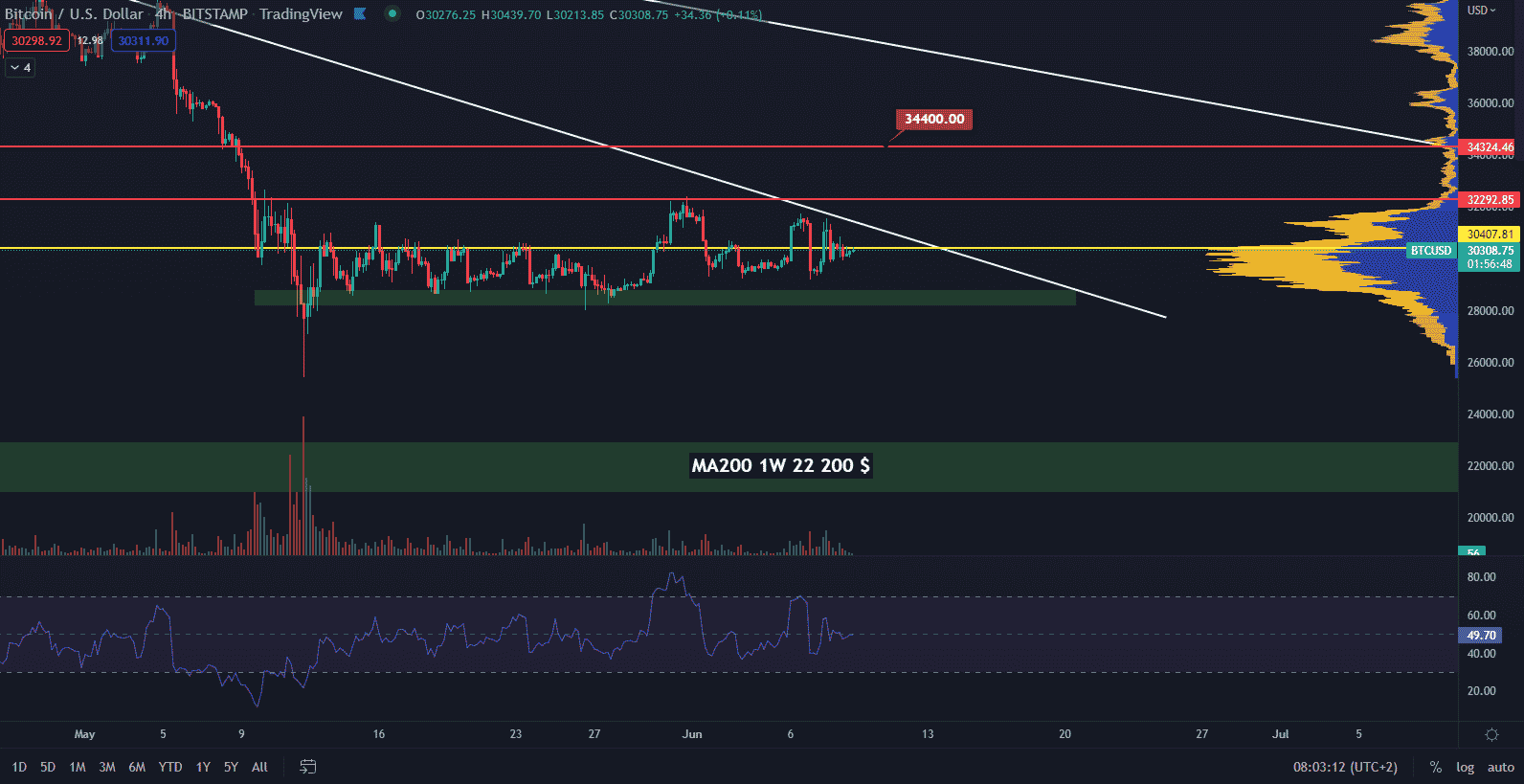Select the 1D time range
The height and width of the screenshot is (784, 1524).
click(x=19, y=767)
